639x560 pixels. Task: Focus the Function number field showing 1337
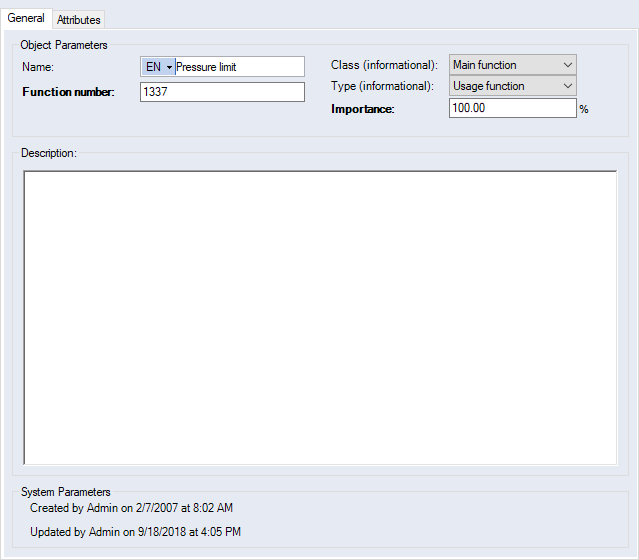pyautogui.click(x=222, y=92)
